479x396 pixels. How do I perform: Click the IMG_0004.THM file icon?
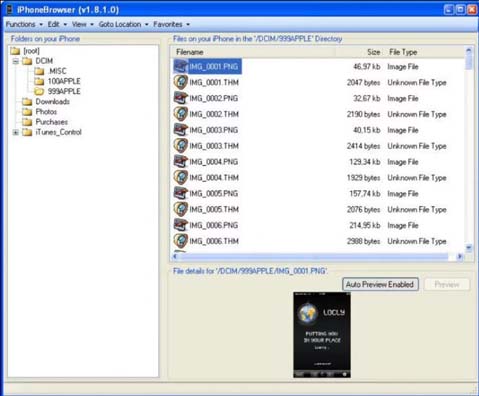[181, 177]
